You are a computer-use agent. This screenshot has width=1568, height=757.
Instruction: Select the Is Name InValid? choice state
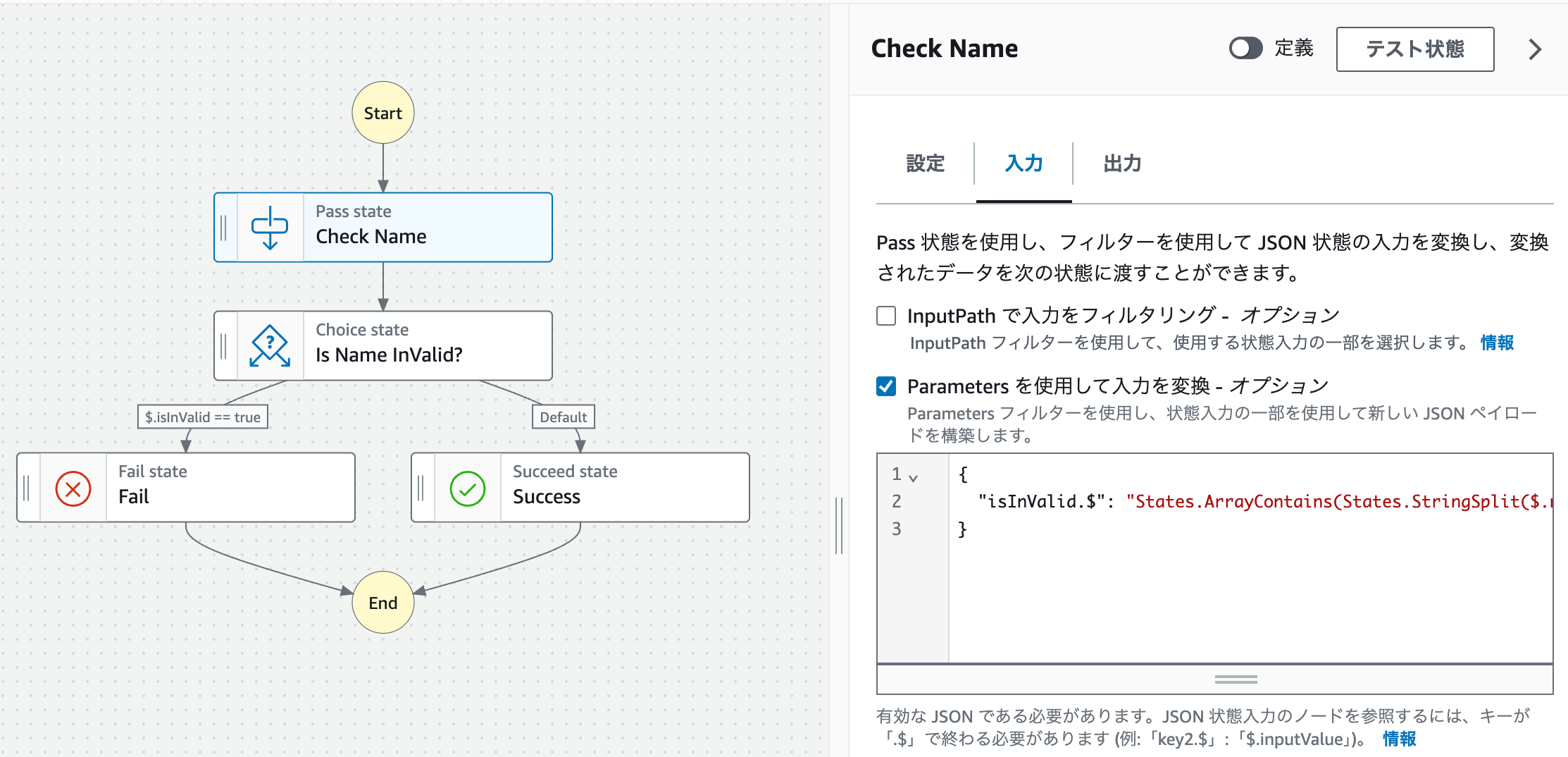coord(383,346)
